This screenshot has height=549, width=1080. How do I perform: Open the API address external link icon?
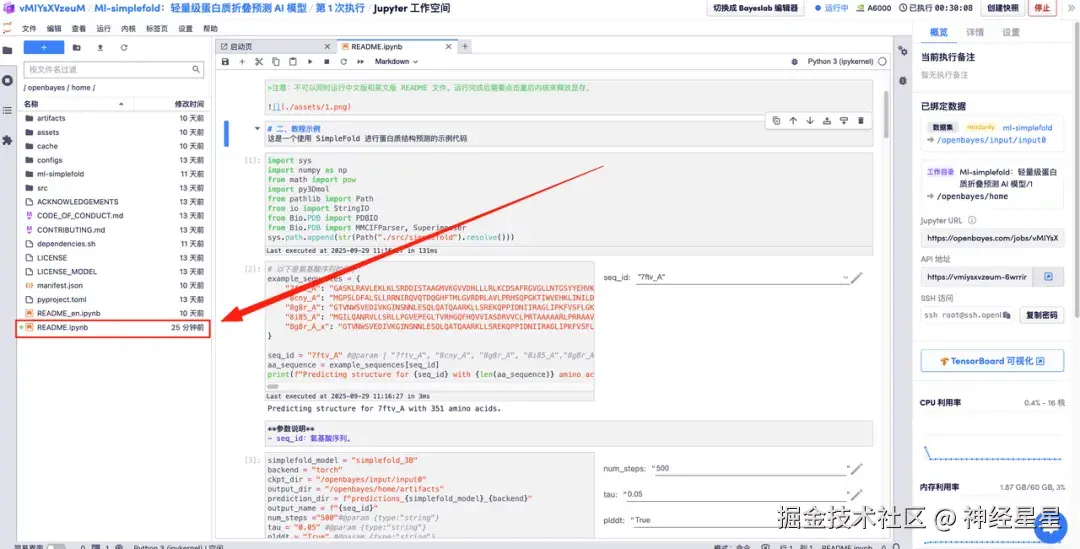point(1048,277)
